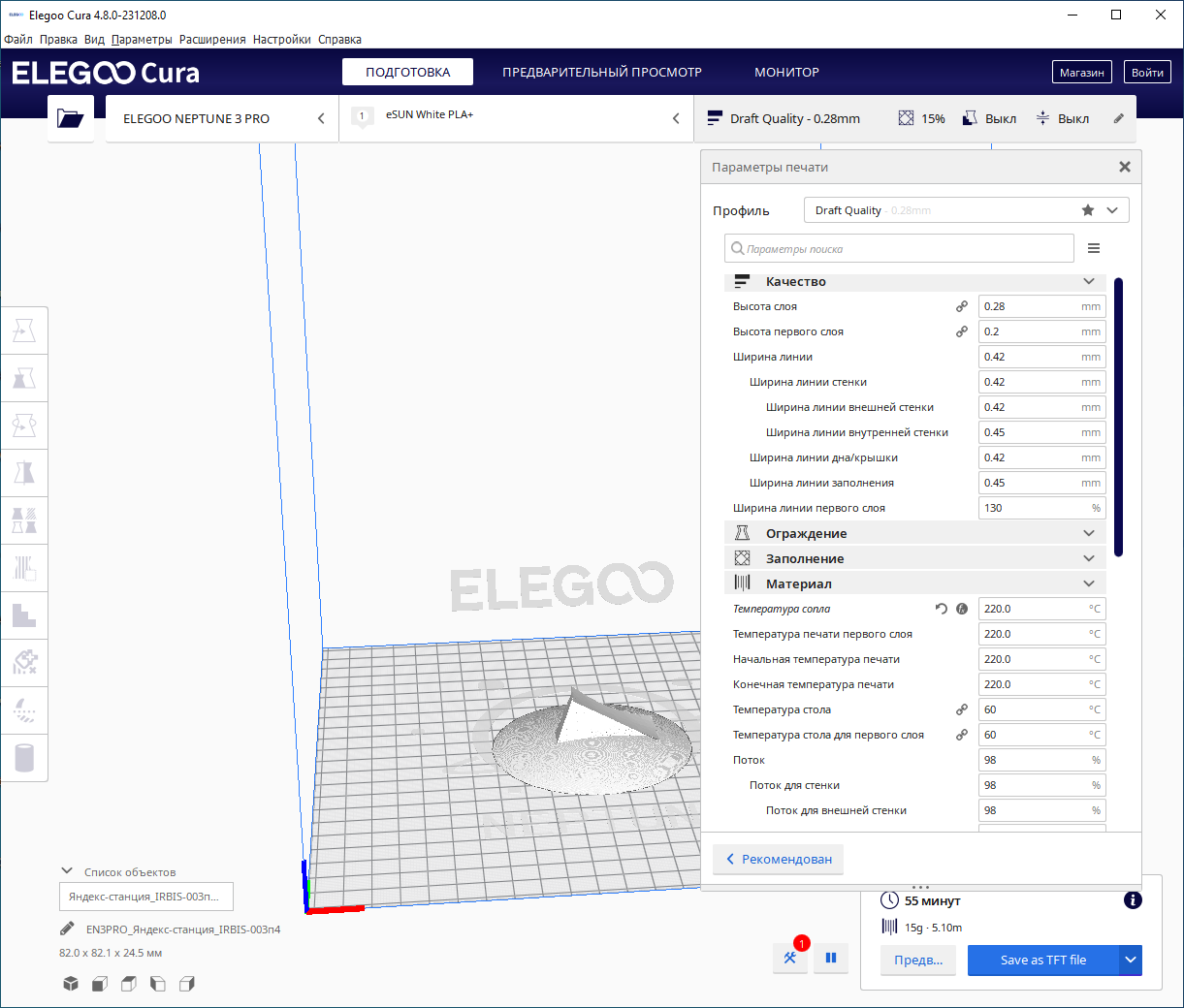Click the pause slicing icon button
The width and height of the screenshot is (1184, 1008).
831,958
